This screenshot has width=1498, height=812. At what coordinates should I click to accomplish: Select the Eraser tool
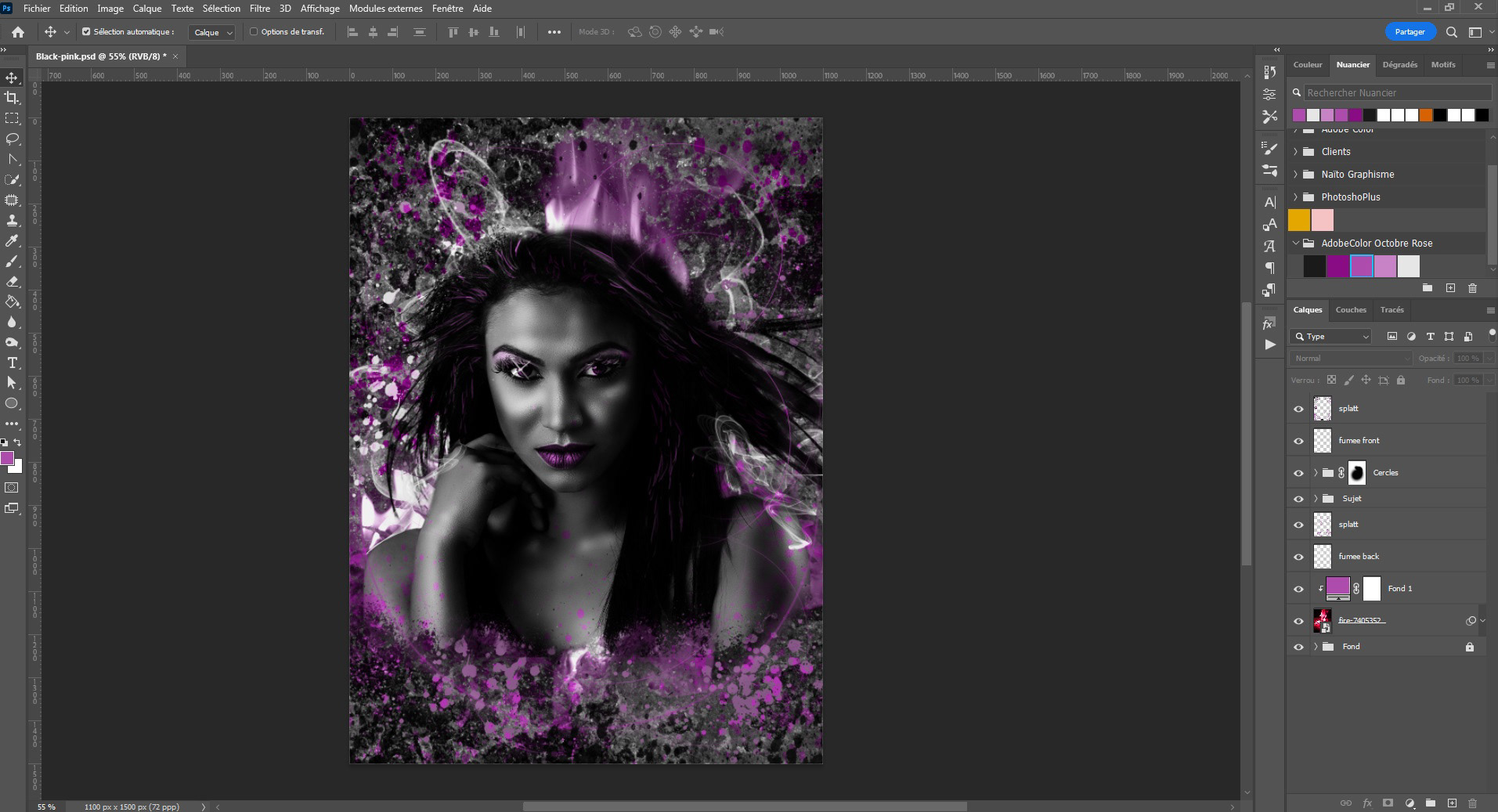pyautogui.click(x=12, y=282)
